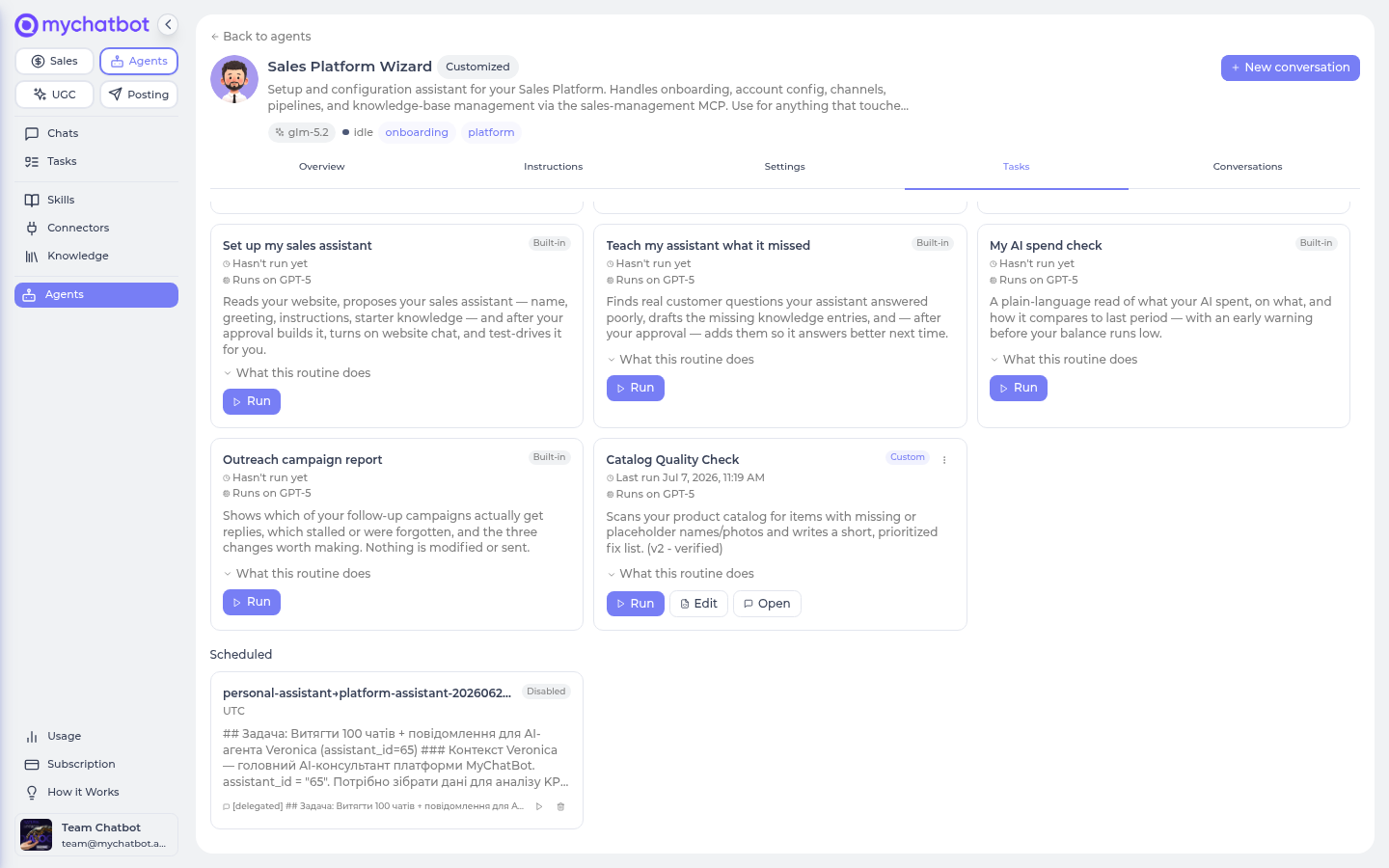Go back to agents
The height and width of the screenshot is (868, 1389).
260,37
